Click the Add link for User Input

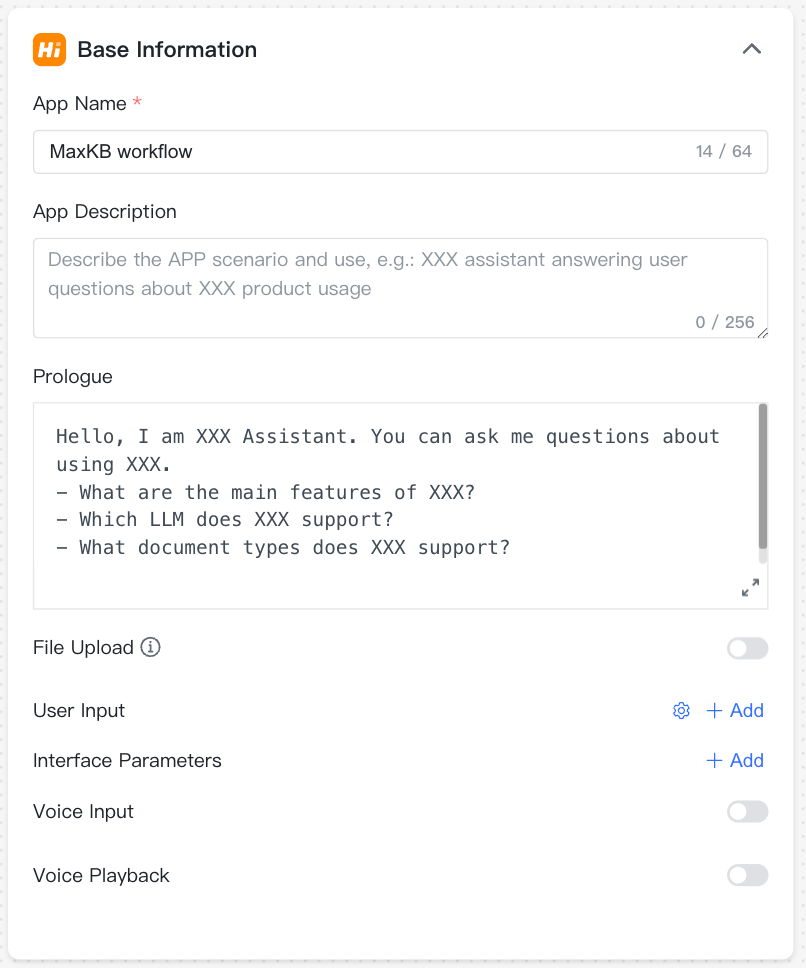point(747,711)
